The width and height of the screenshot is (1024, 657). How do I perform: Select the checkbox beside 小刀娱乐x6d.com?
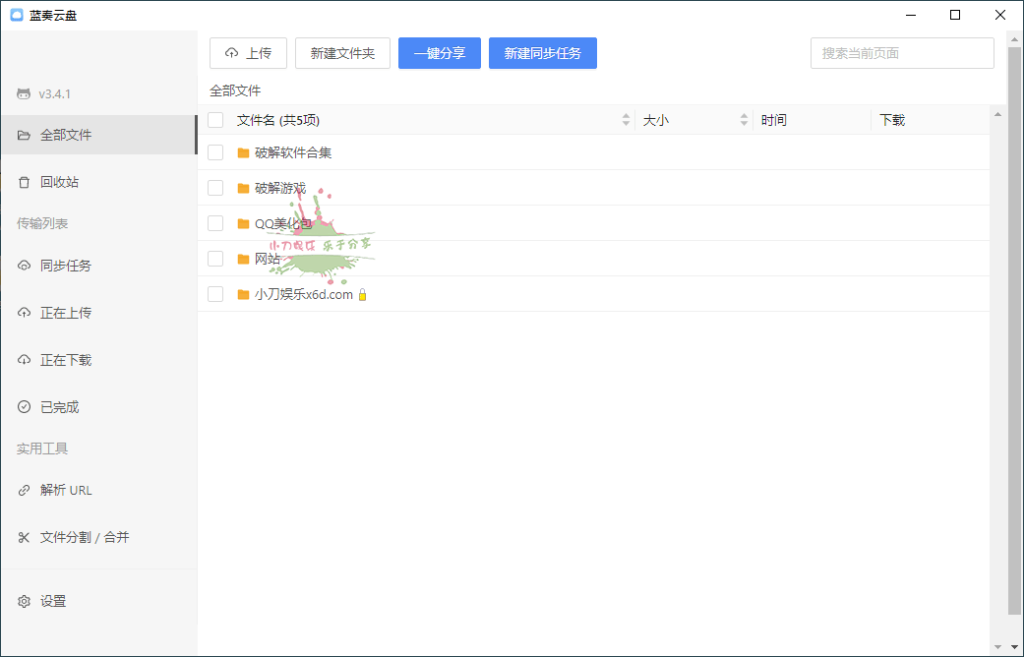[215, 294]
